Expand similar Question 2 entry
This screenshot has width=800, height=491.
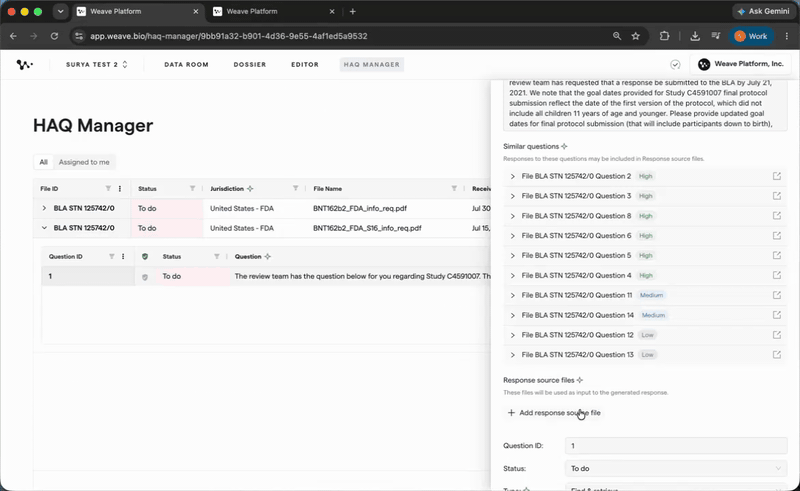[512, 176]
